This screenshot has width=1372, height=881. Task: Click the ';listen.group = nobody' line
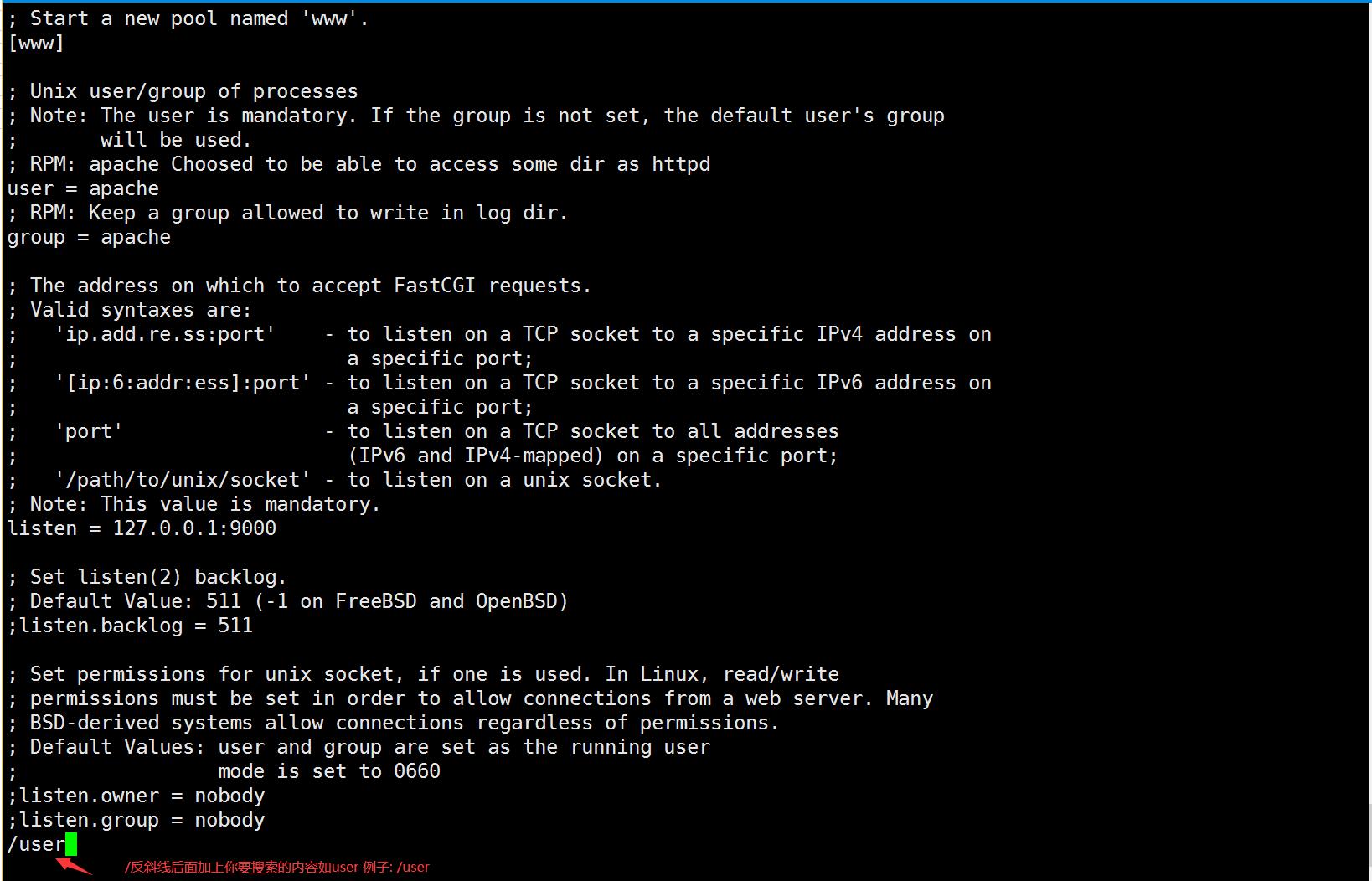(x=136, y=820)
